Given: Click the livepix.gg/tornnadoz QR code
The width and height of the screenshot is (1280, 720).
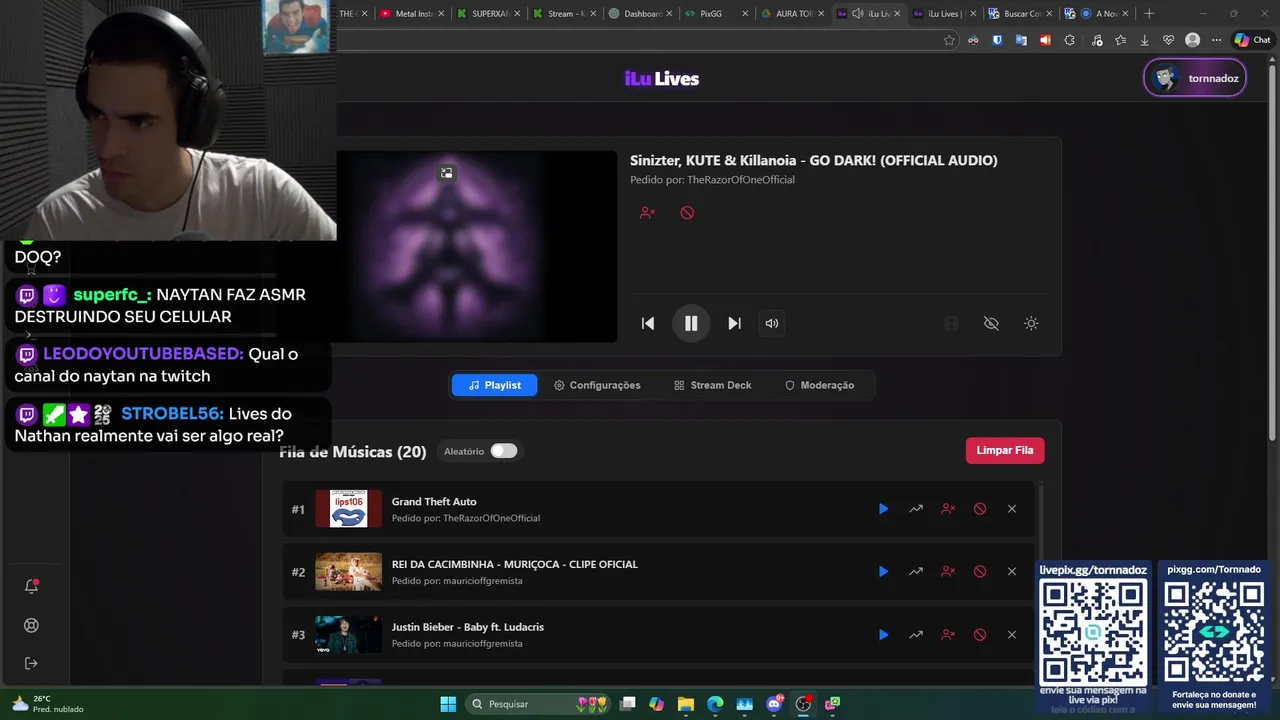Looking at the screenshot, I should tap(1093, 632).
